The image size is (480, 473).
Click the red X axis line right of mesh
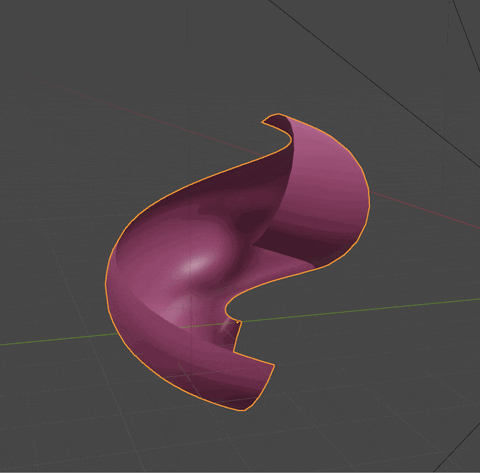click(x=423, y=210)
